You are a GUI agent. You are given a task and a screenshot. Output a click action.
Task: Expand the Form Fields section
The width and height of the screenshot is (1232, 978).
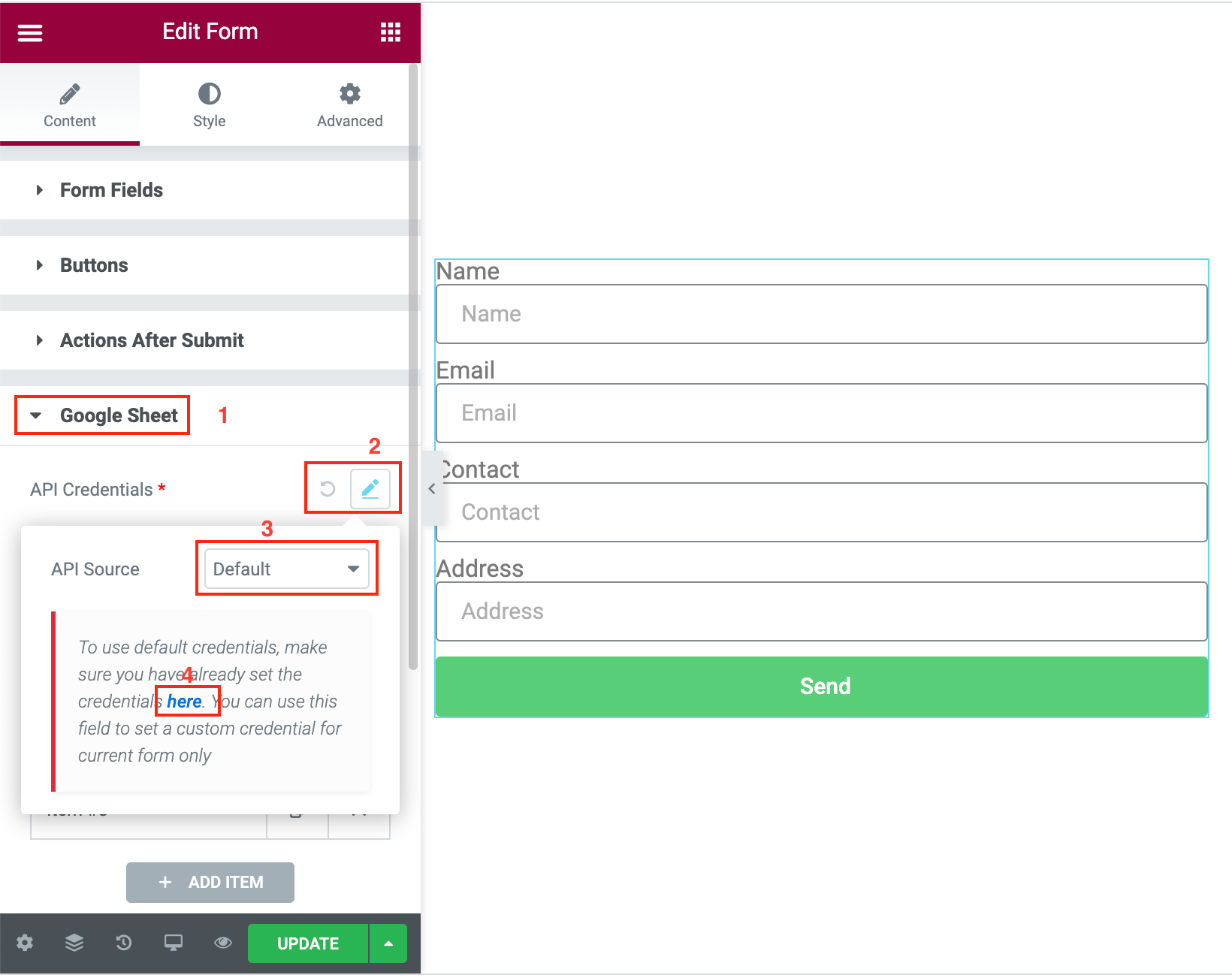click(x=210, y=190)
